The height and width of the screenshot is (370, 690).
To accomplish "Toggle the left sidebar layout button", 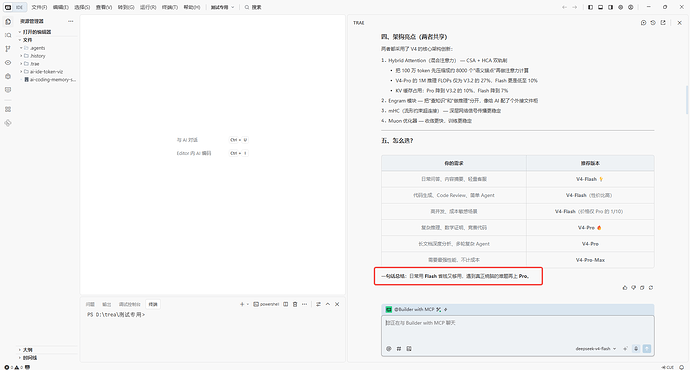I will pos(590,7).
